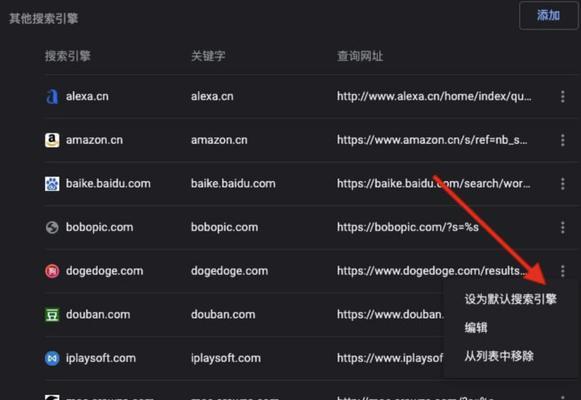Screen dimensions: 581x400
Task: Open more actions for alexa.cn
Action: pos(562,96)
